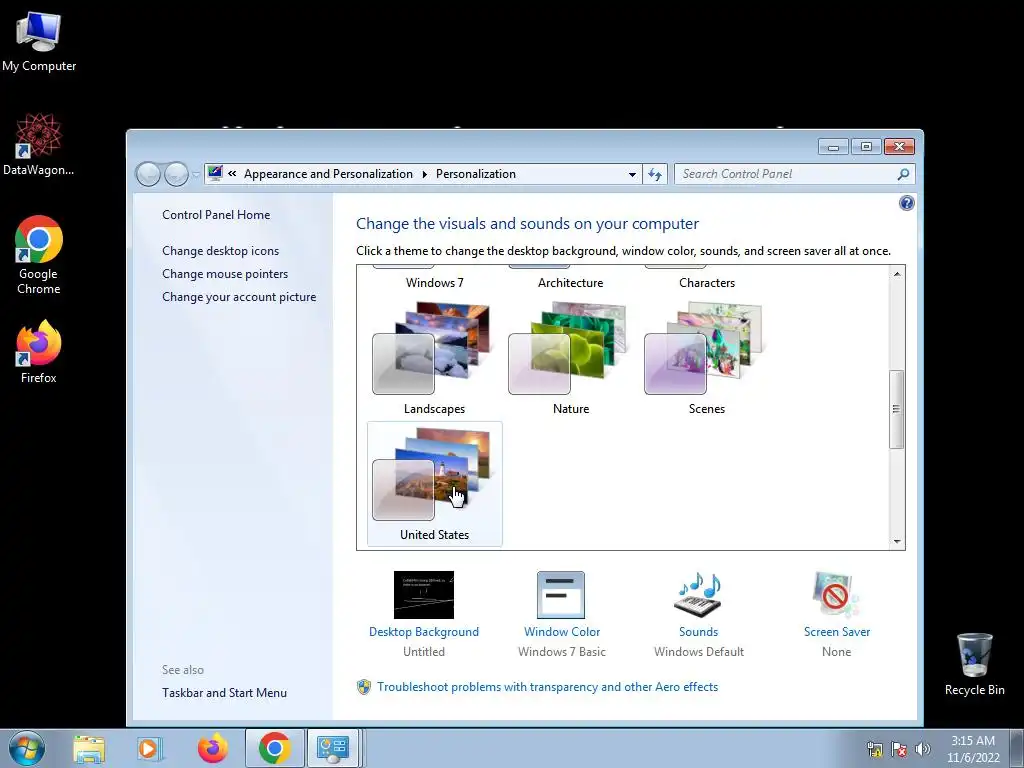The height and width of the screenshot is (768, 1024).
Task: Open the recent pages dropdown arrow
Action: (x=196, y=174)
